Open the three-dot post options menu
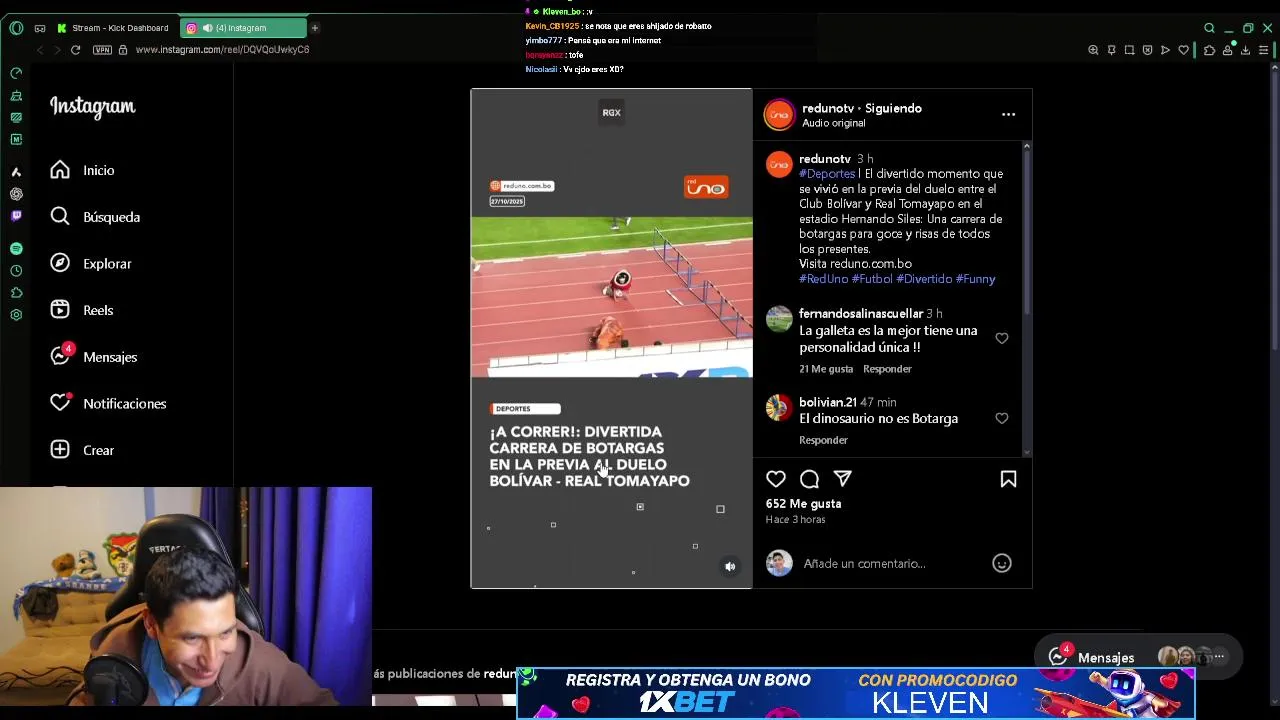This screenshot has width=1280, height=720. click(1008, 114)
